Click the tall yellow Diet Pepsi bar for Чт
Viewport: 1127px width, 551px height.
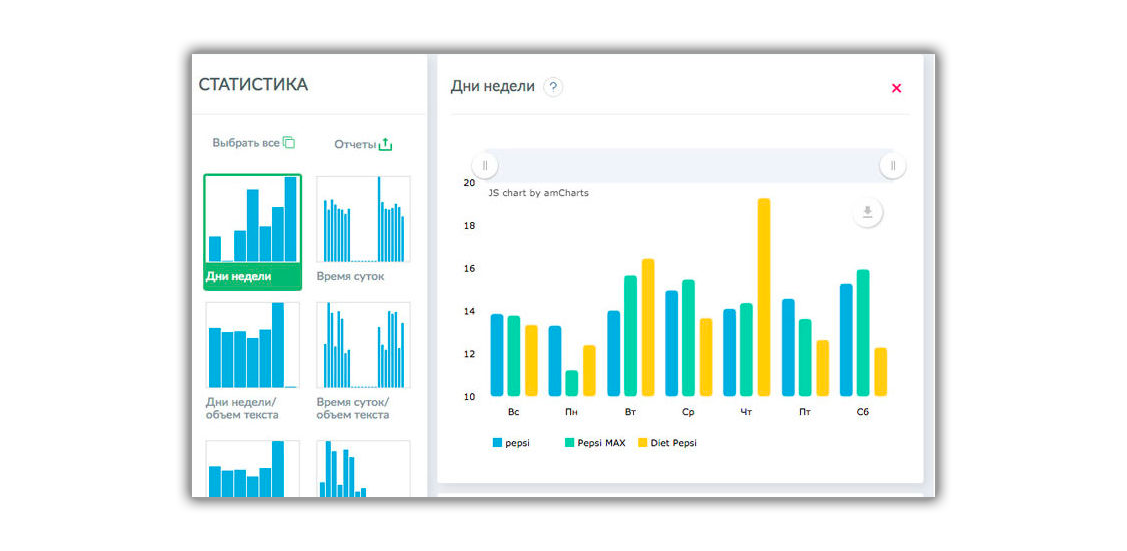pos(764,297)
